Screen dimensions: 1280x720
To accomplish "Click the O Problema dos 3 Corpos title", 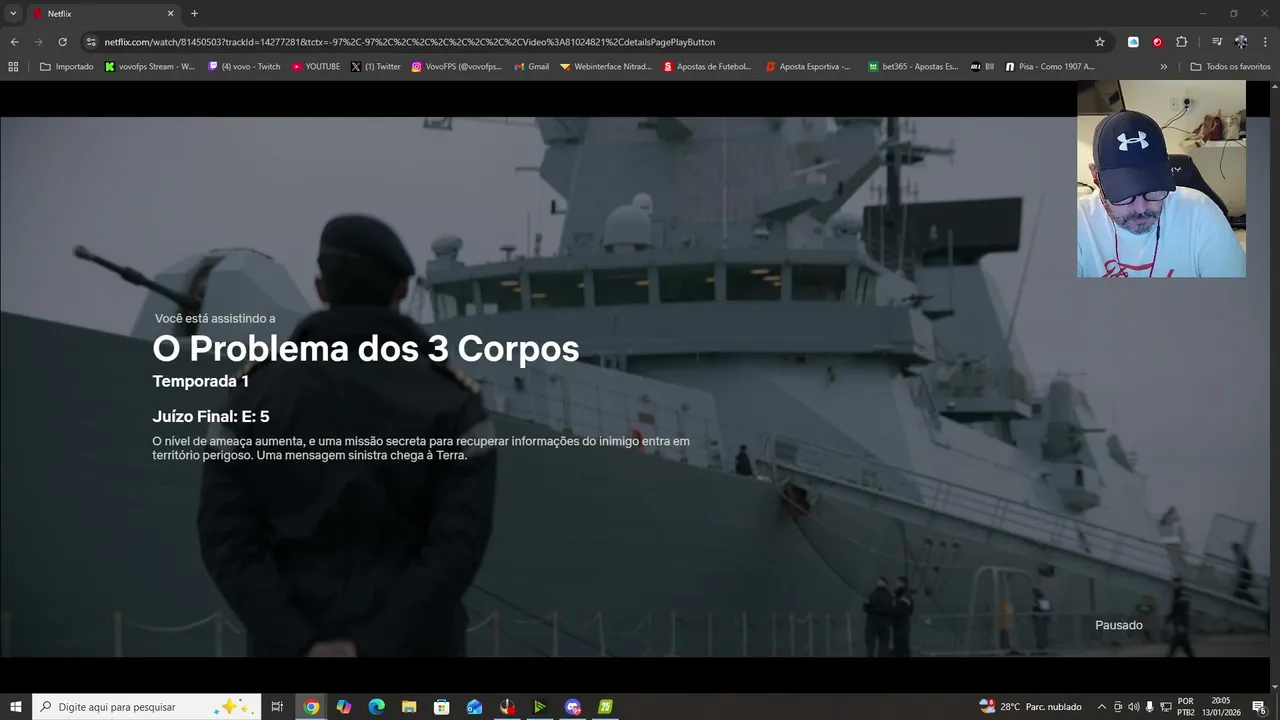I will [366, 349].
